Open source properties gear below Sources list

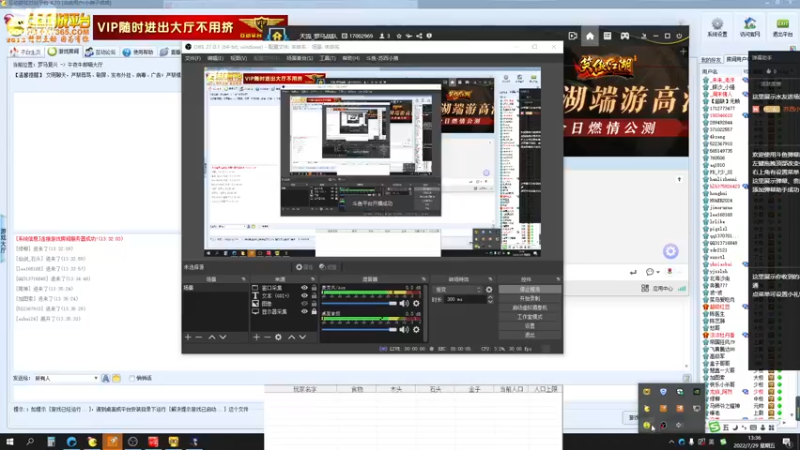[x=279, y=337]
